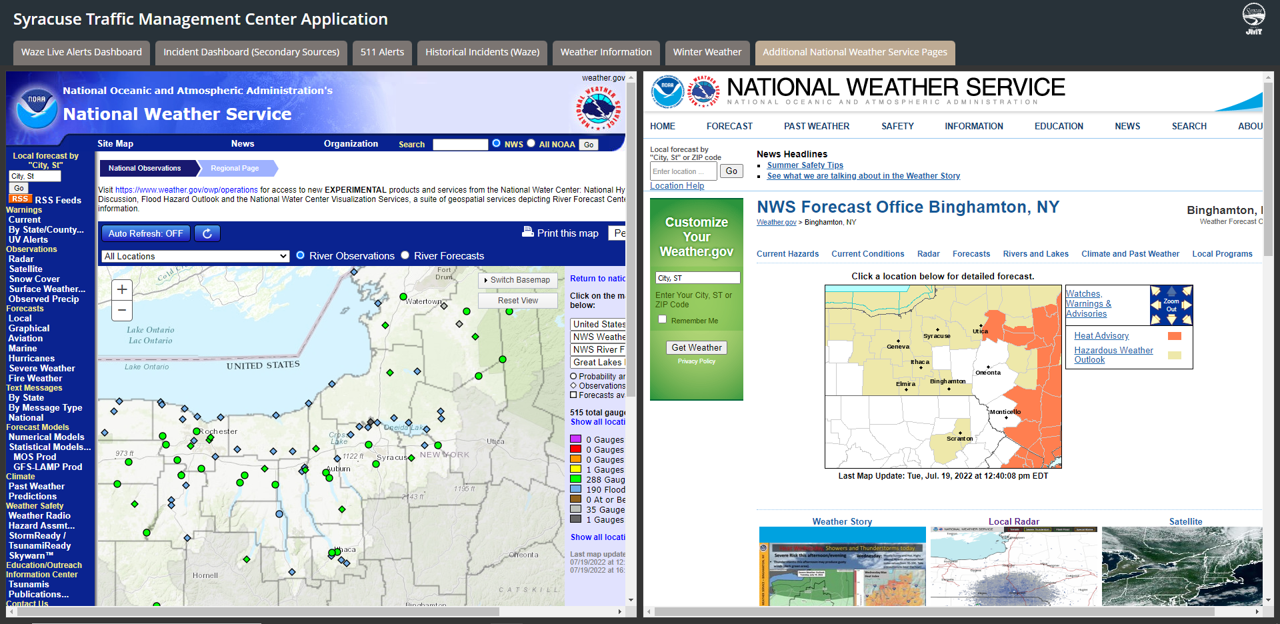Toggle the Auto Refresh: OFF button
This screenshot has height=624, width=1280.
coord(146,233)
